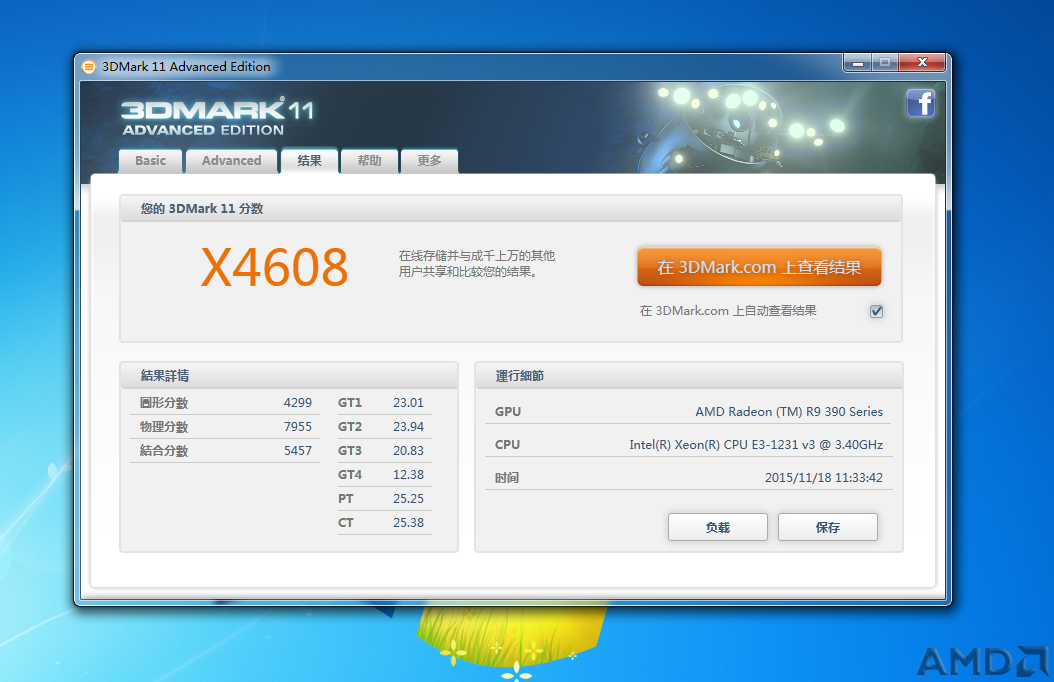This screenshot has height=682, width=1054.
Task: Close the 3DMark 11 window
Action: (x=922, y=62)
